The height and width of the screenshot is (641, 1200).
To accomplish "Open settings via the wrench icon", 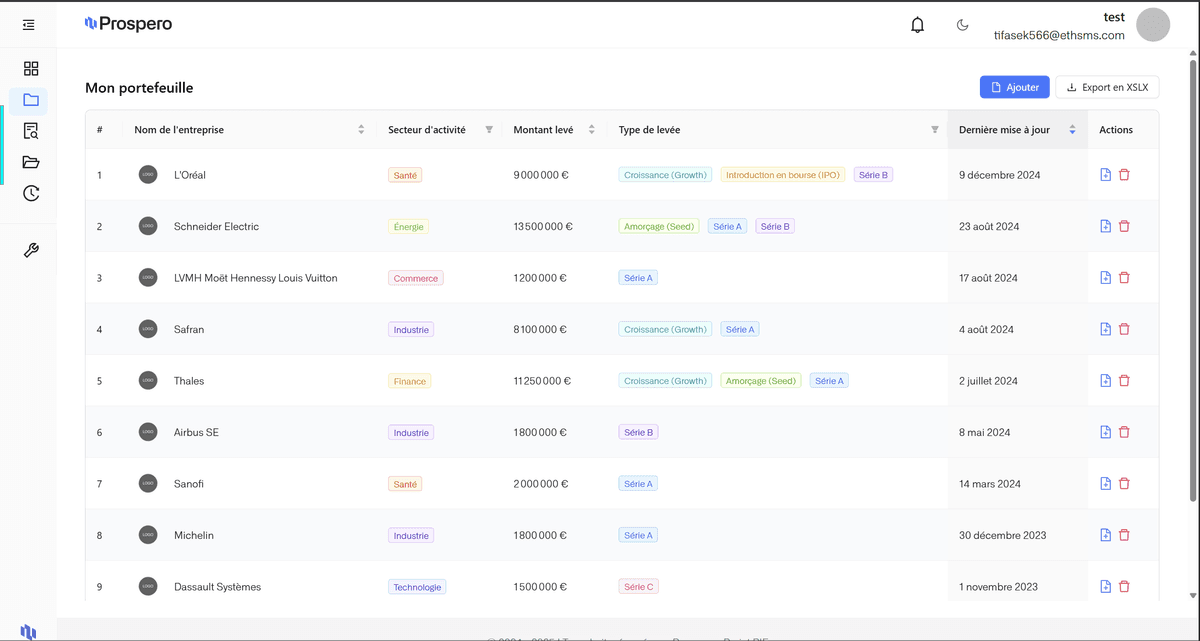I will tap(30, 250).
